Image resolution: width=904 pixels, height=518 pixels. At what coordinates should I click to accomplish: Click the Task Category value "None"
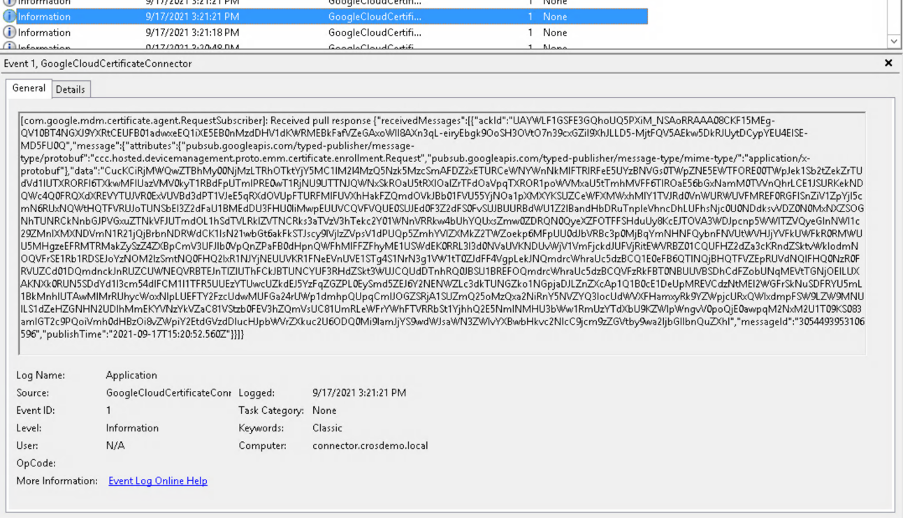tap(324, 410)
